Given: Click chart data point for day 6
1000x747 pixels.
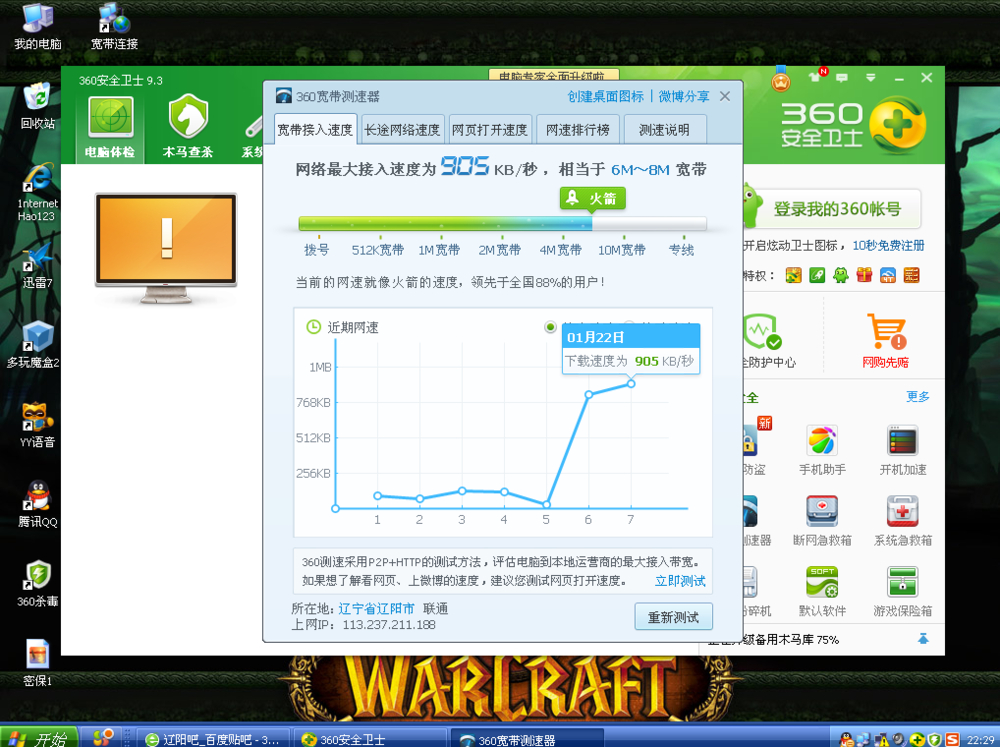Looking at the screenshot, I should pyautogui.click(x=589, y=395).
